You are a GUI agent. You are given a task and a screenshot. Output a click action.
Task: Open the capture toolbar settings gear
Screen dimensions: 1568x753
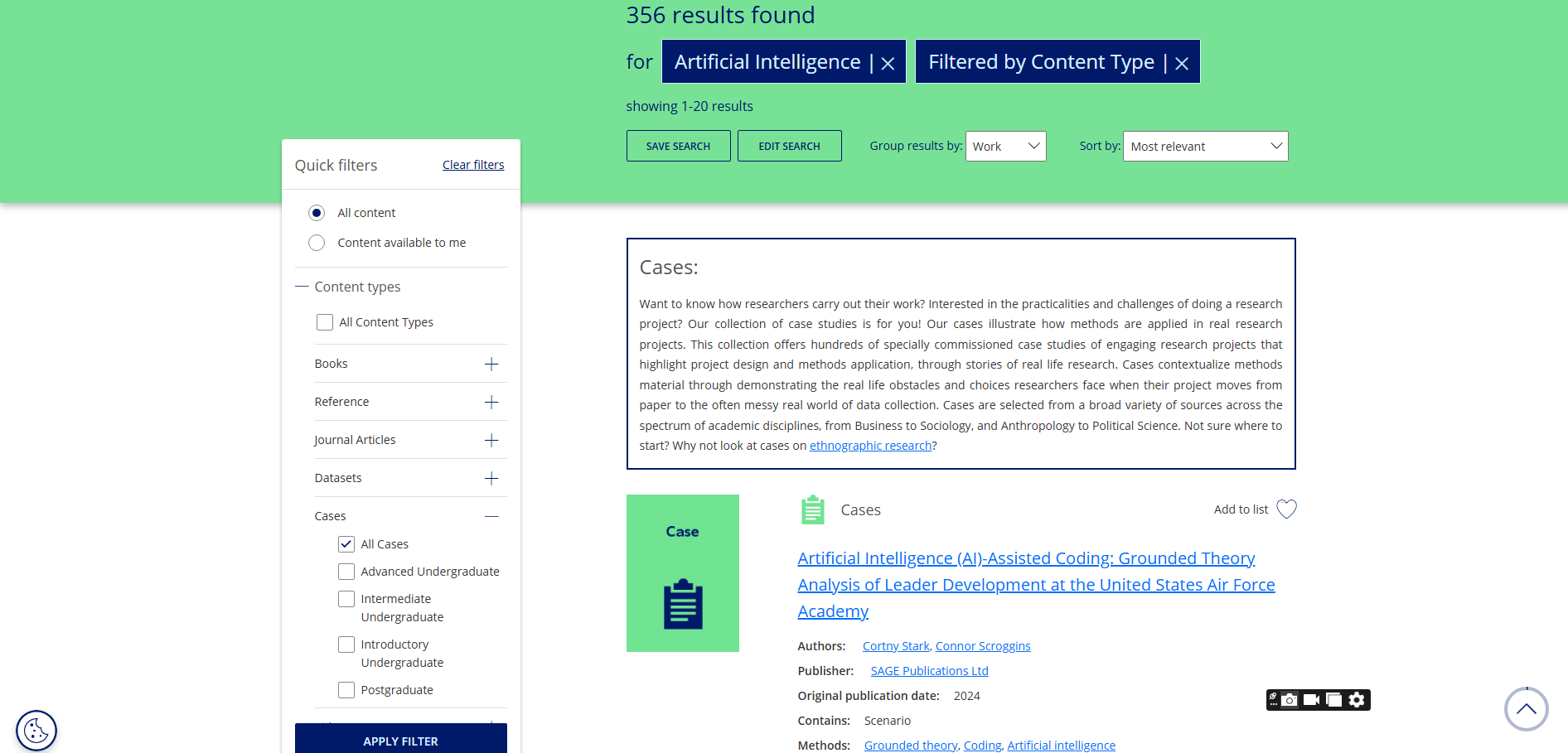pyautogui.click(x=1357, y=700)
